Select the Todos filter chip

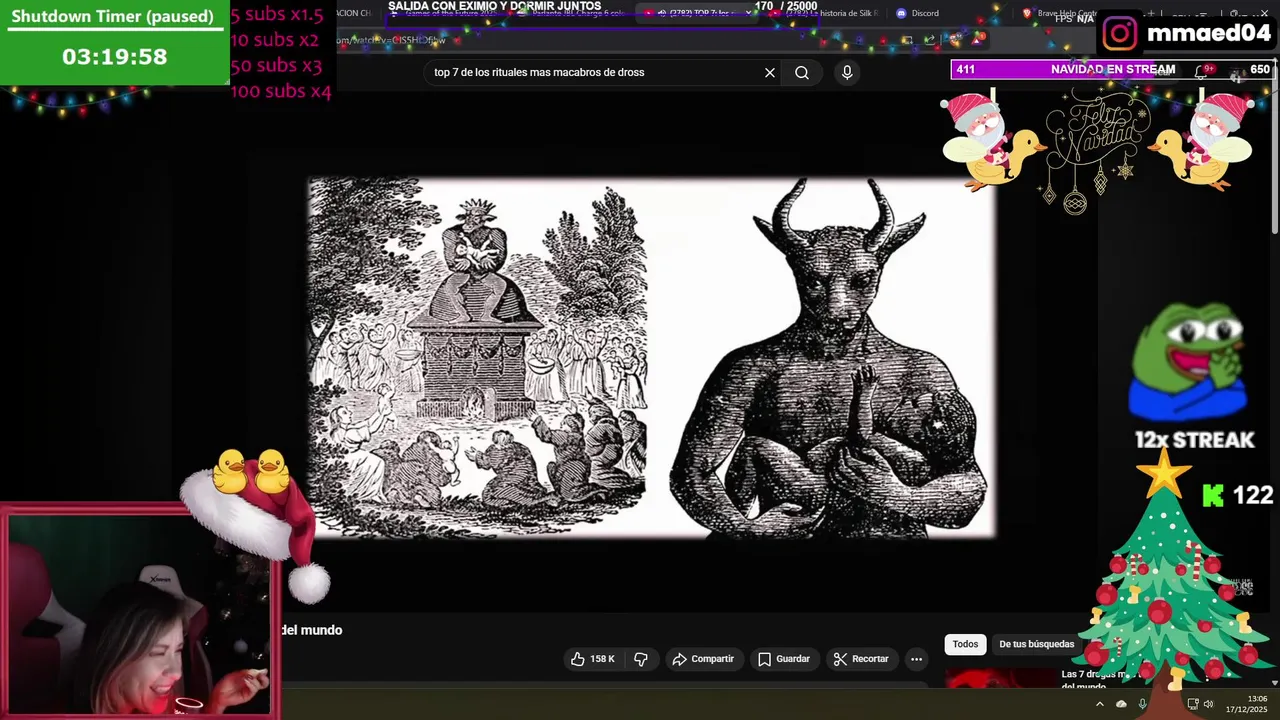[965, 644]
